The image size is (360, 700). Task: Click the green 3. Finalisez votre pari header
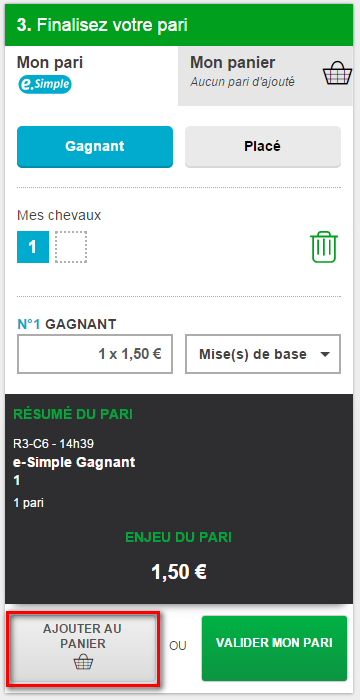pos(180,25)
